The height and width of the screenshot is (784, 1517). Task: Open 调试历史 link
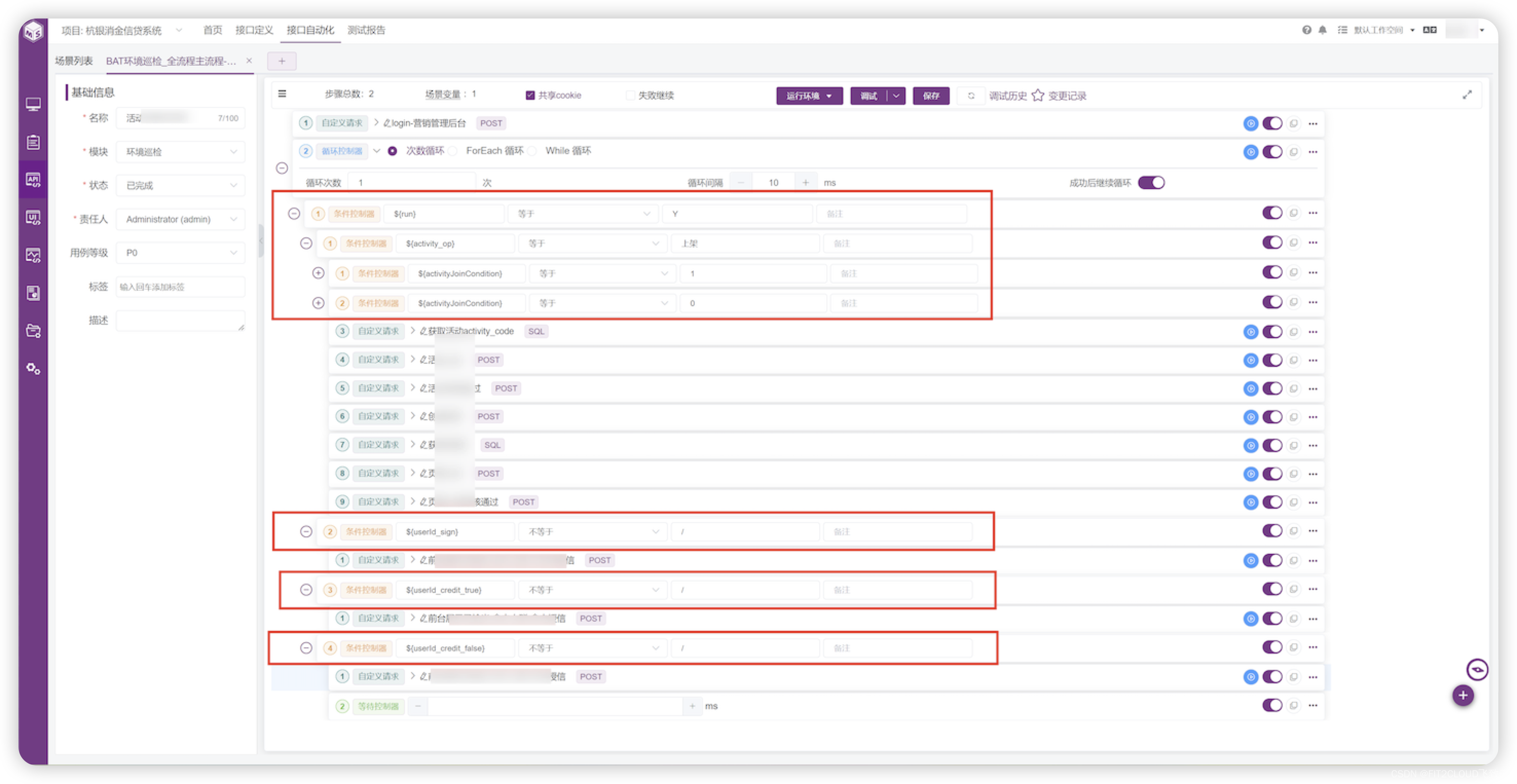point(1008,96)
